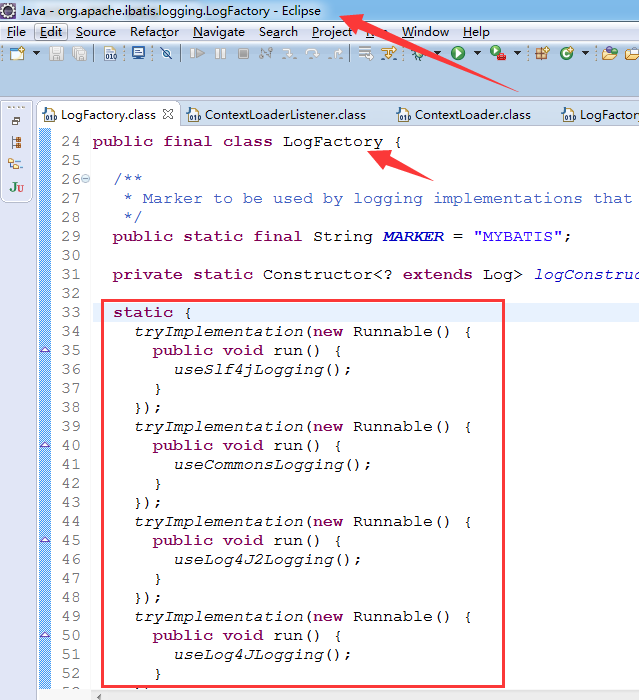
Task: Click the horizontal scrollbar left arrow
Action: click(x=99, y=696)
